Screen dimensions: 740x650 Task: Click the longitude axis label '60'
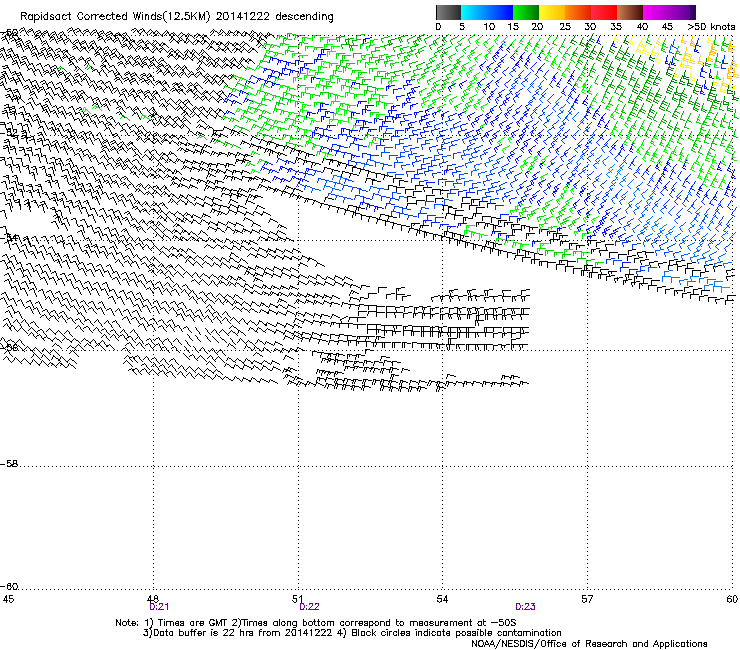pos(732,599)
